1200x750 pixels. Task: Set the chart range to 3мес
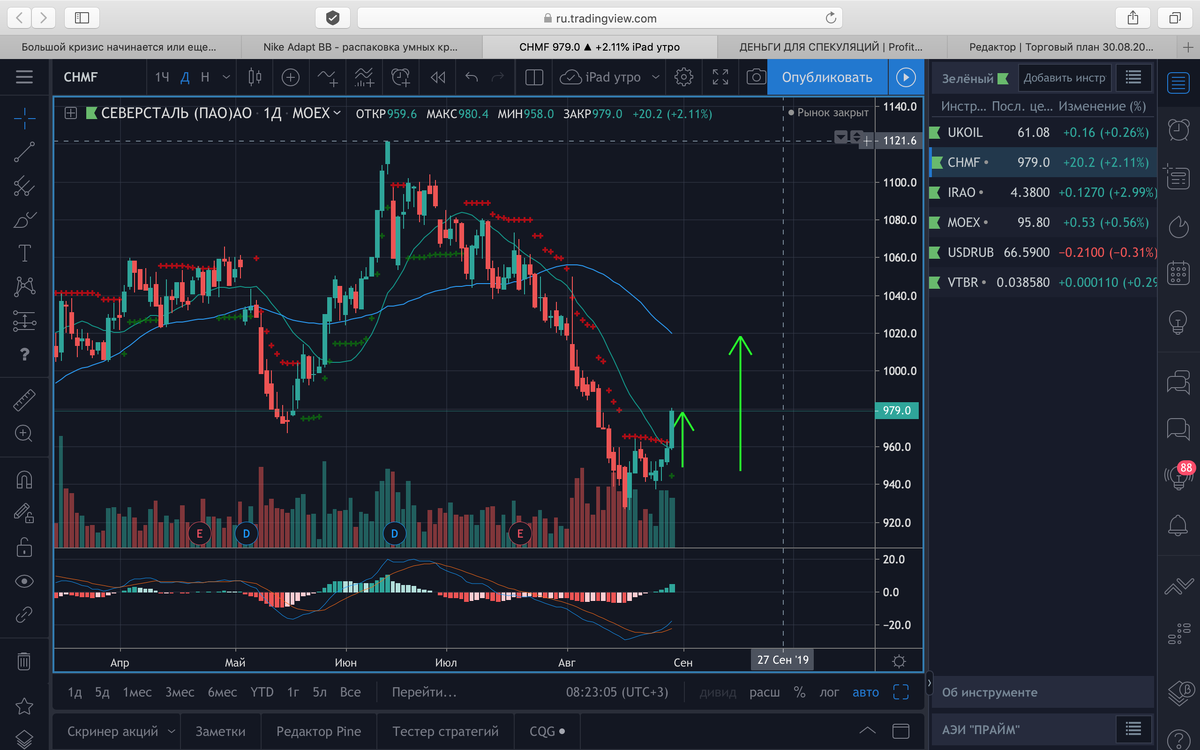click(x=180, y=692)
